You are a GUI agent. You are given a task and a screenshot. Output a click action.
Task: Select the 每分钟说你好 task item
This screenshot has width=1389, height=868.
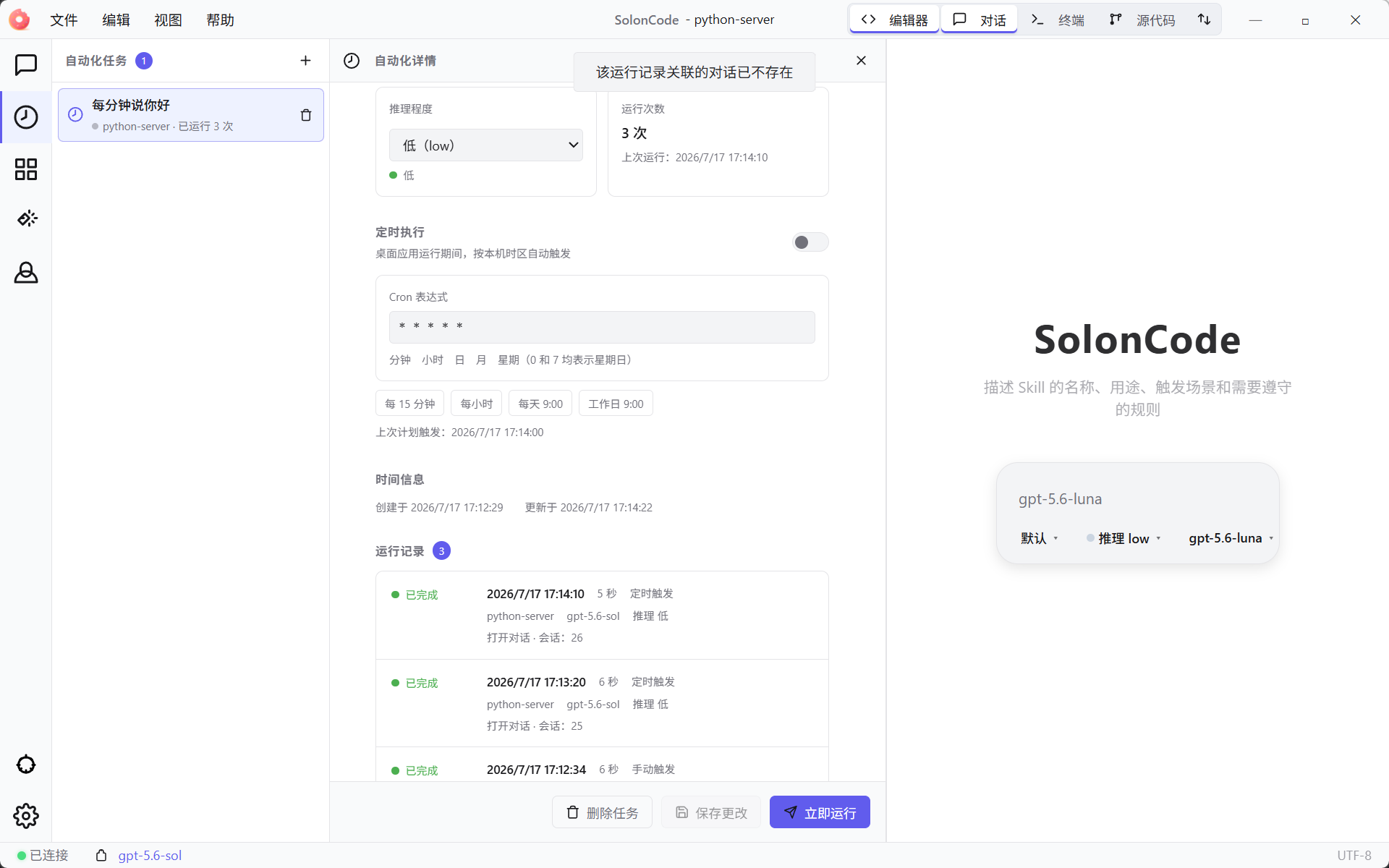point(191,115)
